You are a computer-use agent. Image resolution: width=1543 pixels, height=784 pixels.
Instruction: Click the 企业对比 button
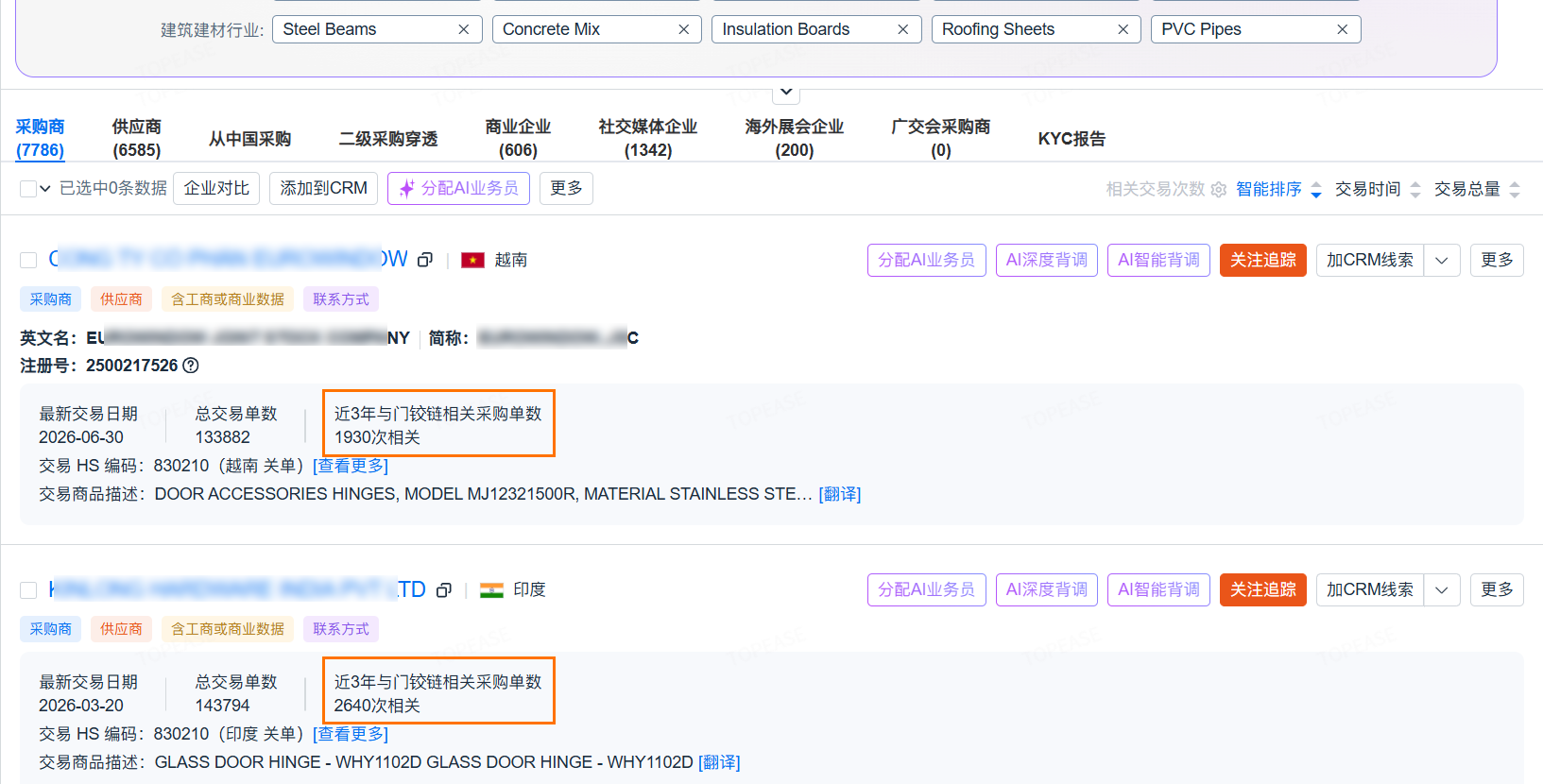[x=216, y=188]
